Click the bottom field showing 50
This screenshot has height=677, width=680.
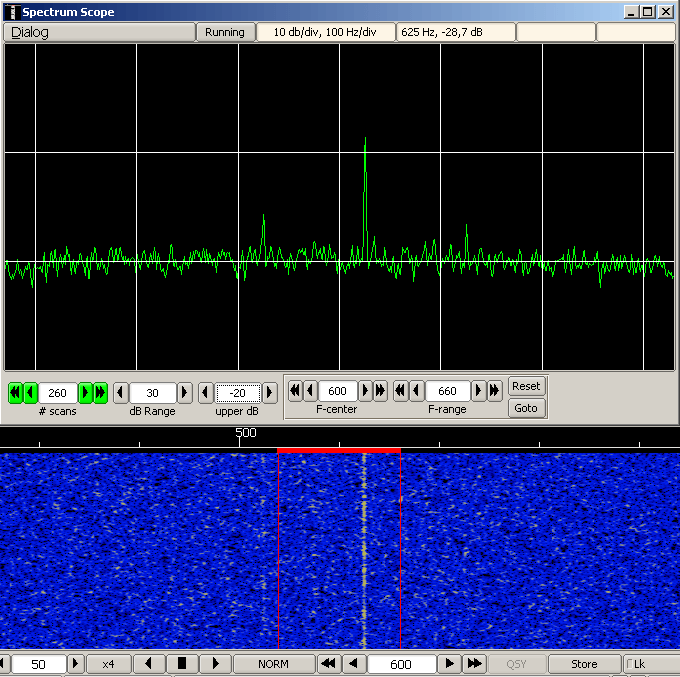(39, 664)
